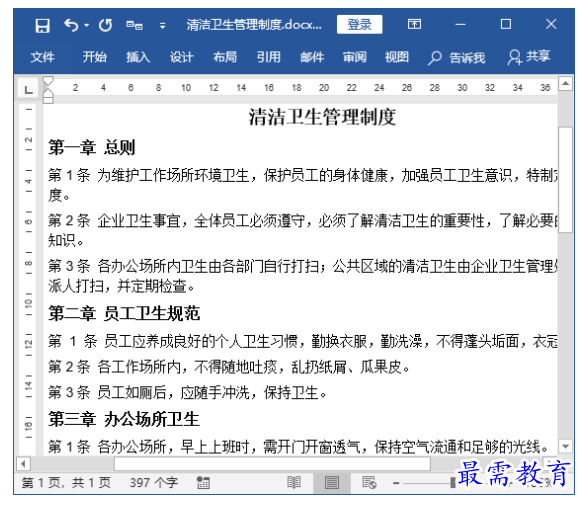Click the Redo circular arrow icon

tap(105, 25)
